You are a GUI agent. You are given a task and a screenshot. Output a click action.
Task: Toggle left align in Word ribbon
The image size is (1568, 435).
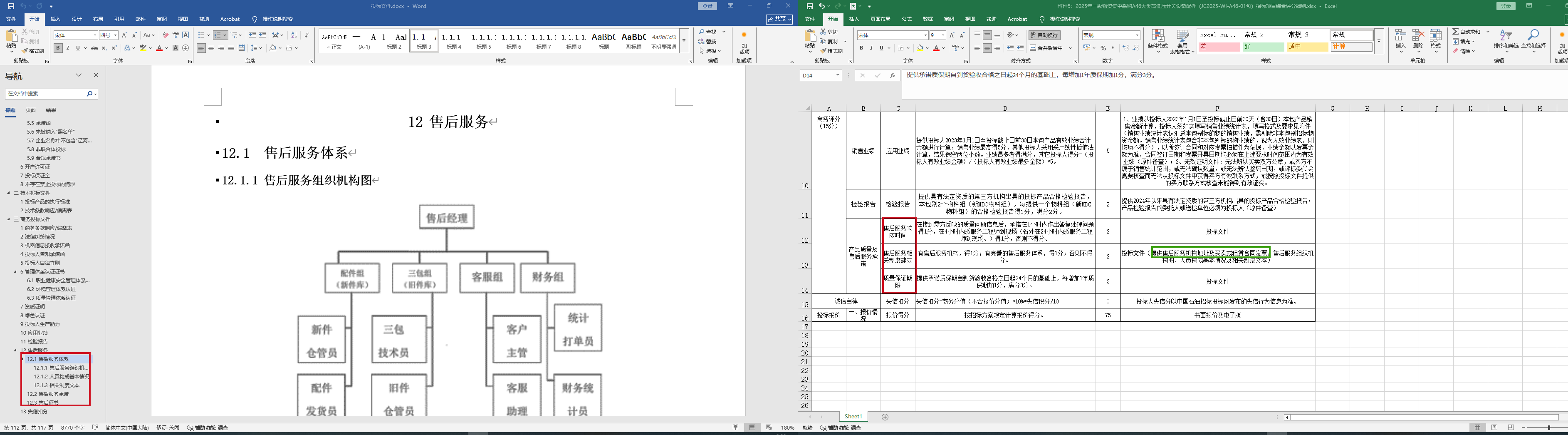(201, 48)
